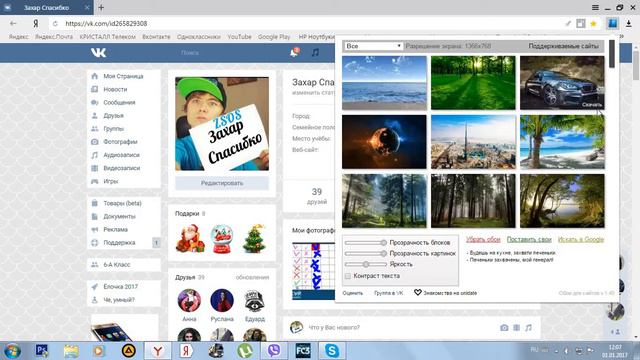This screenshot has width=640, height=360.
Task: Click the Убрать обои link
Action: click(483, 240)
